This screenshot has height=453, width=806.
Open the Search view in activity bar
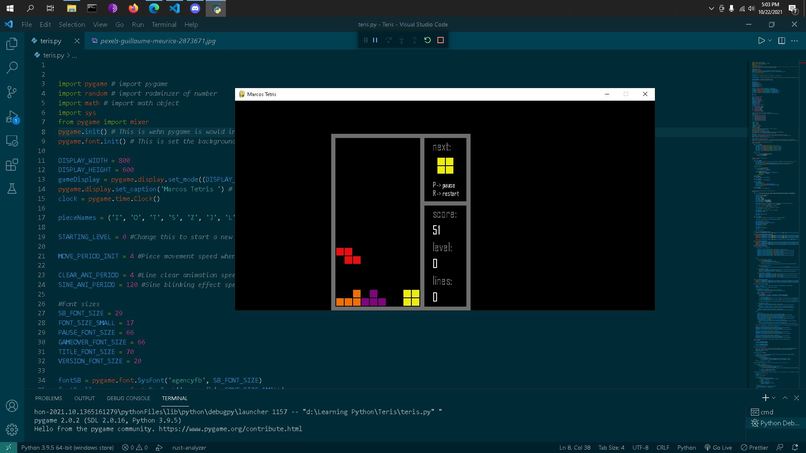click(x=12, y=67)
